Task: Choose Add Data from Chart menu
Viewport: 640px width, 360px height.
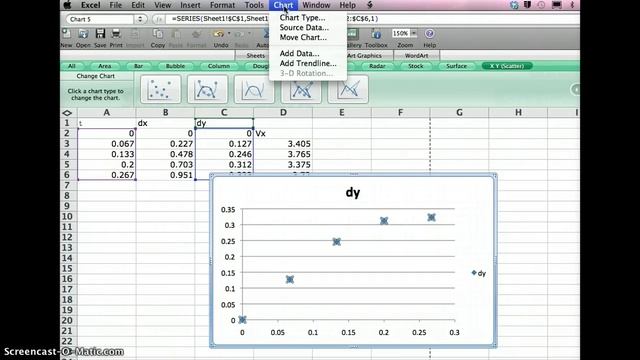Action: [299, 53]
